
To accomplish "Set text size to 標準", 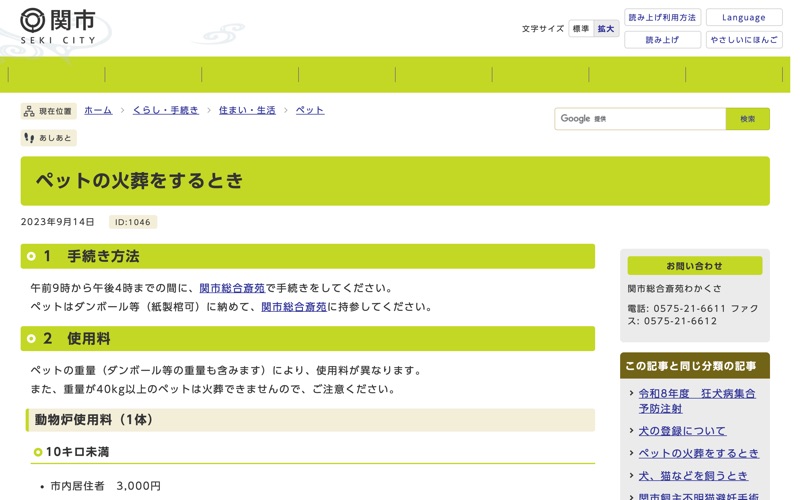I will pos(581,29).
